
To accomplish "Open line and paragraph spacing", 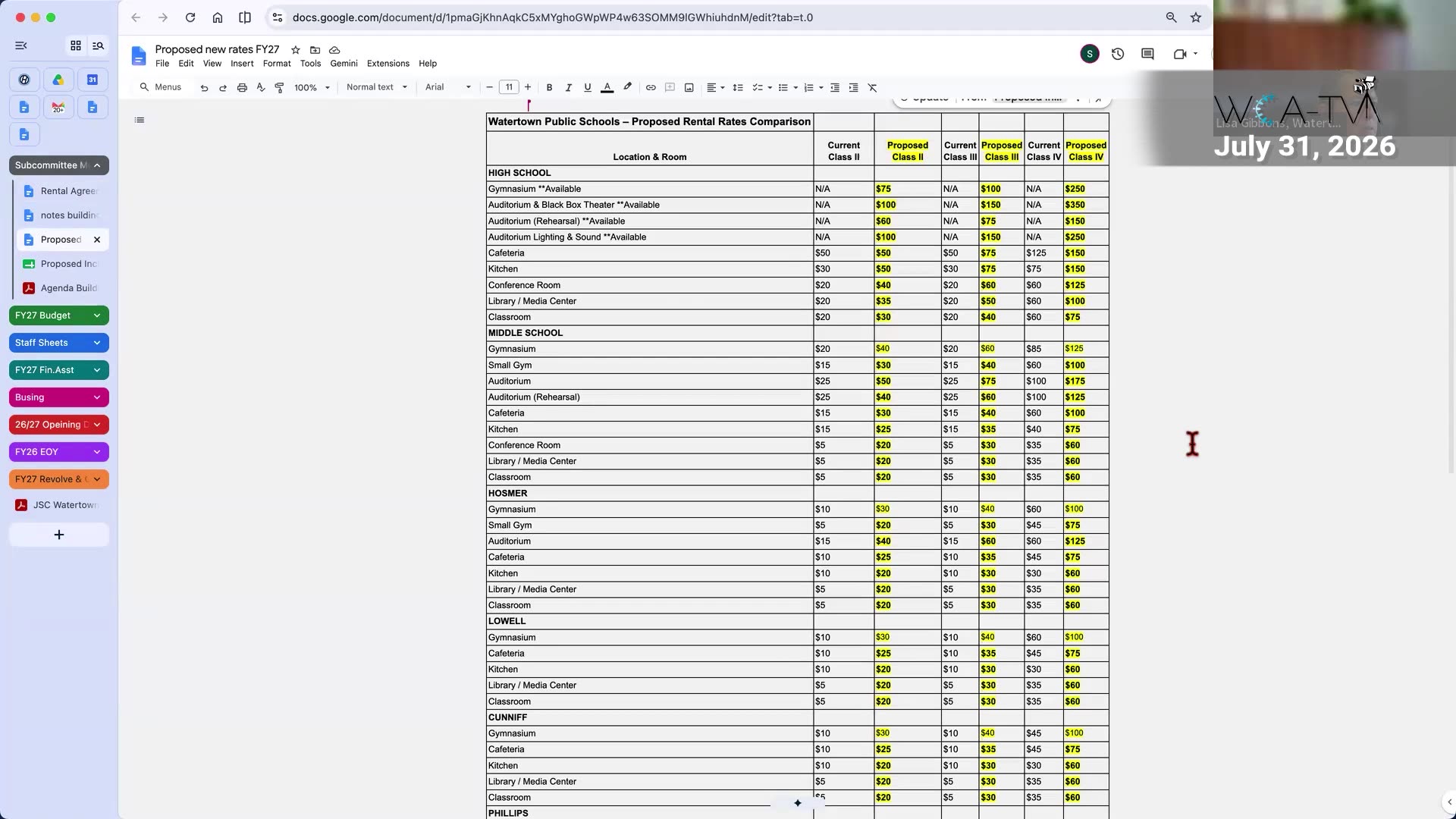I will coord(738,88).
